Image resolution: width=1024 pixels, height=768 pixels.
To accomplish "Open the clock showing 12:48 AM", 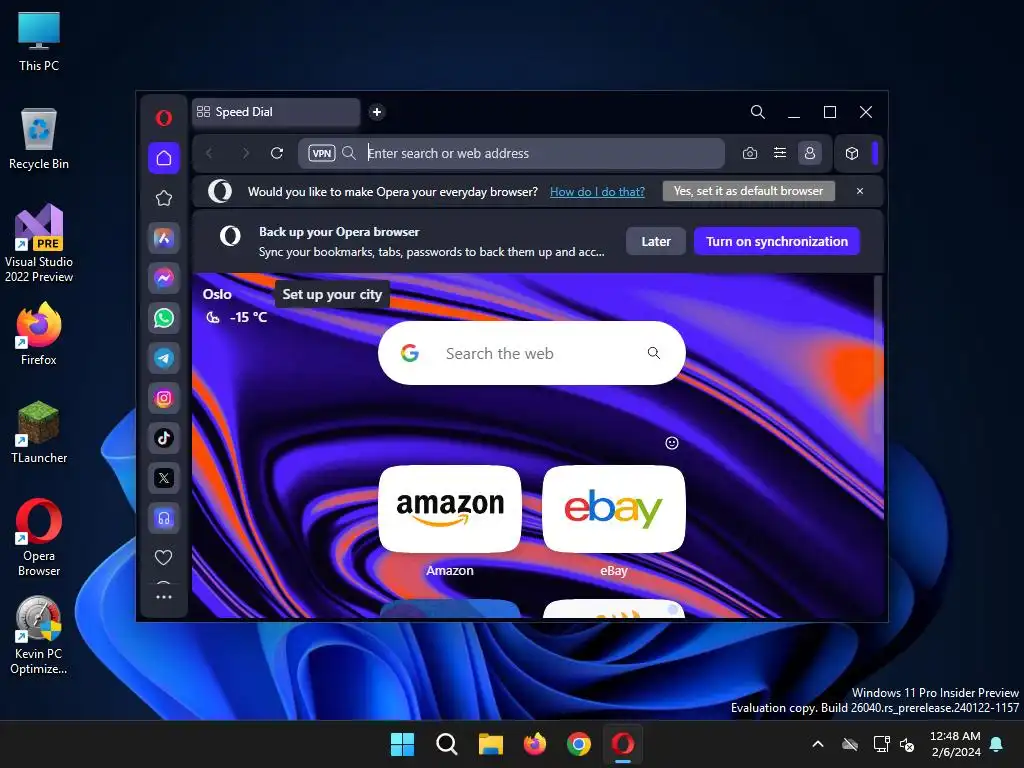I will (x=955, y=744).
